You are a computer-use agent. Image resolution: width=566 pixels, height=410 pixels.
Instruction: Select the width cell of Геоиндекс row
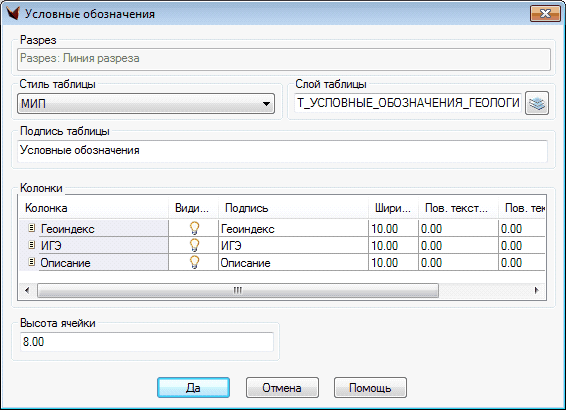pyautogui.click(x=393, y=228)
